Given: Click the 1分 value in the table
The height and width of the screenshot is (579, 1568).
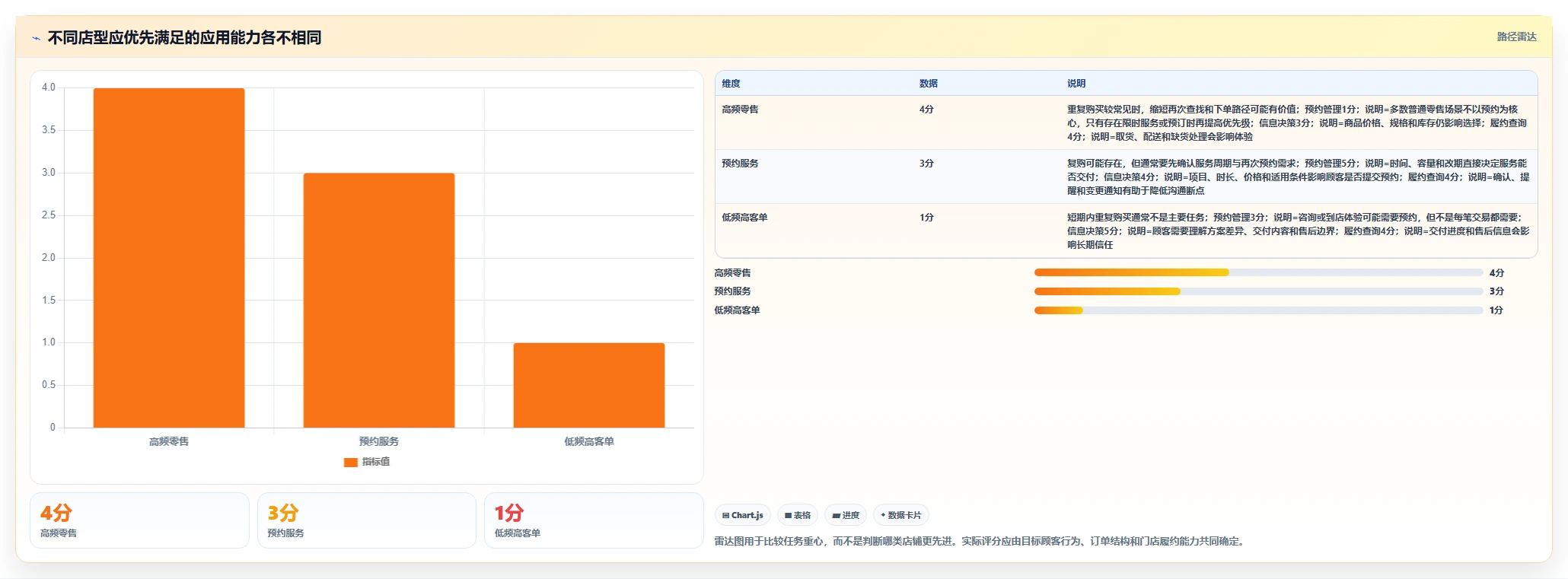Looking at the screenshot, I should [926, 218].
